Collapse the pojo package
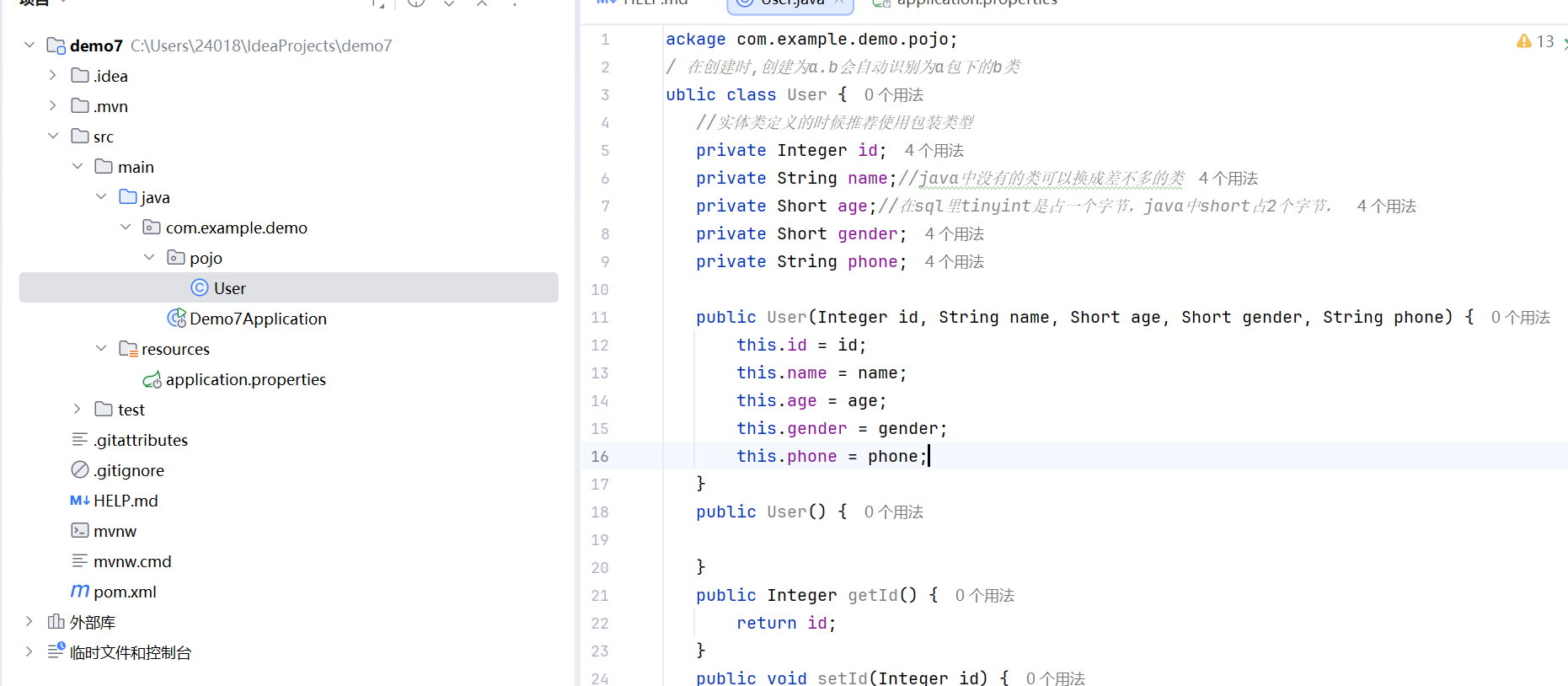 149,258
